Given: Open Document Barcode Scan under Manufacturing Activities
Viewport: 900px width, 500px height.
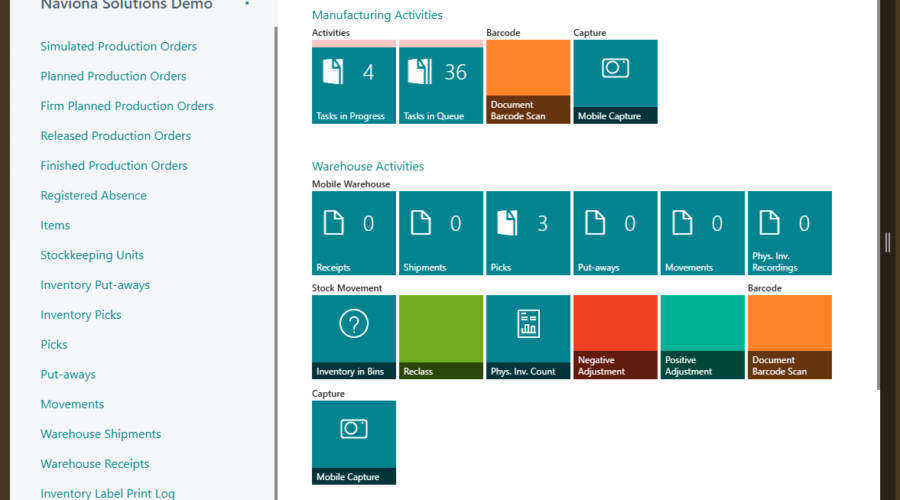Looking at the screenshot, I should [x=528, y=82].
